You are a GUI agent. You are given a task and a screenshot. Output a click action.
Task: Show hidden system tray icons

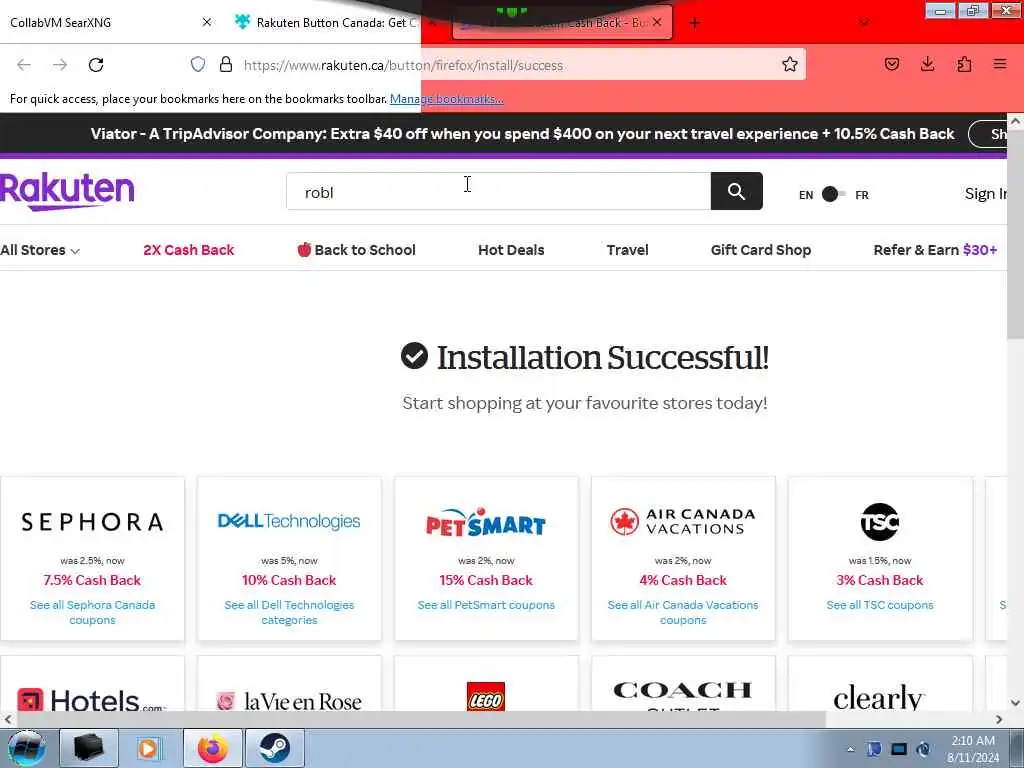click(x=850, y=749)
